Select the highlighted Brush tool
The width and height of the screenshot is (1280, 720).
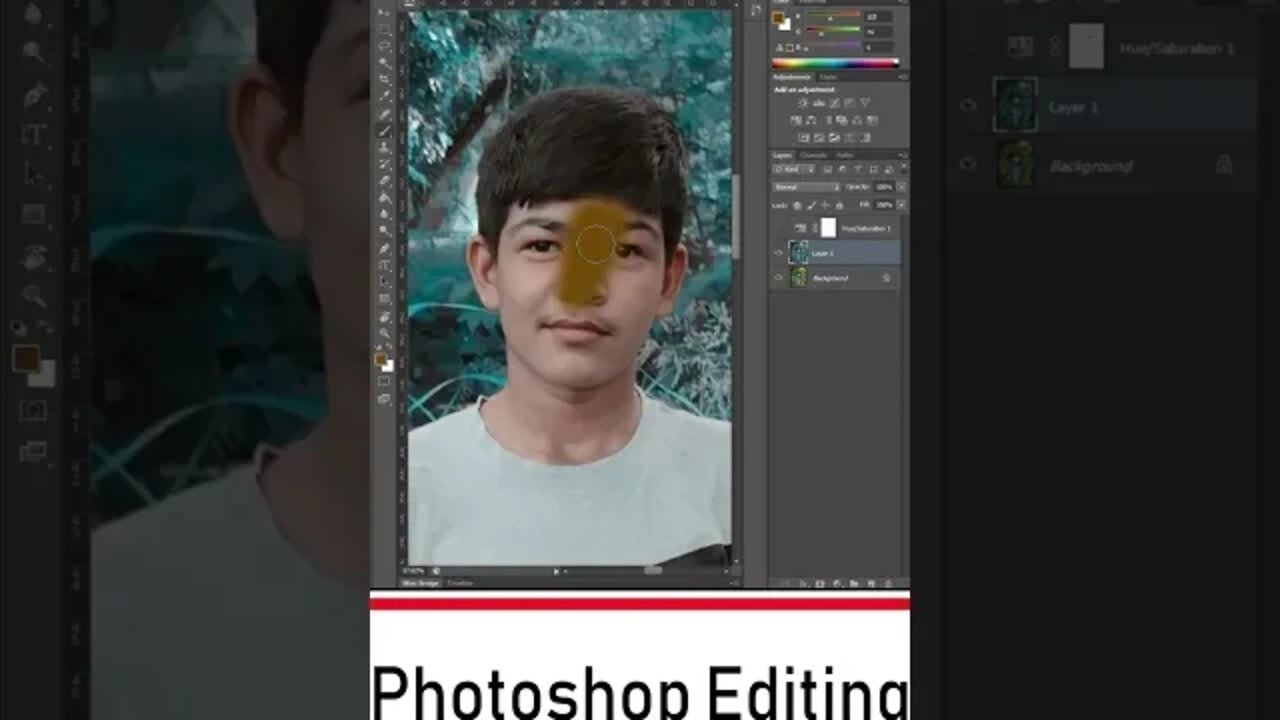[x=384, y=130]
